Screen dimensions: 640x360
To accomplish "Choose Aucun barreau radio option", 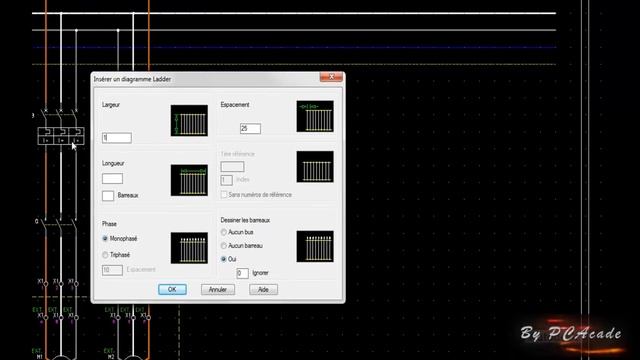I will tap(224, 246).
